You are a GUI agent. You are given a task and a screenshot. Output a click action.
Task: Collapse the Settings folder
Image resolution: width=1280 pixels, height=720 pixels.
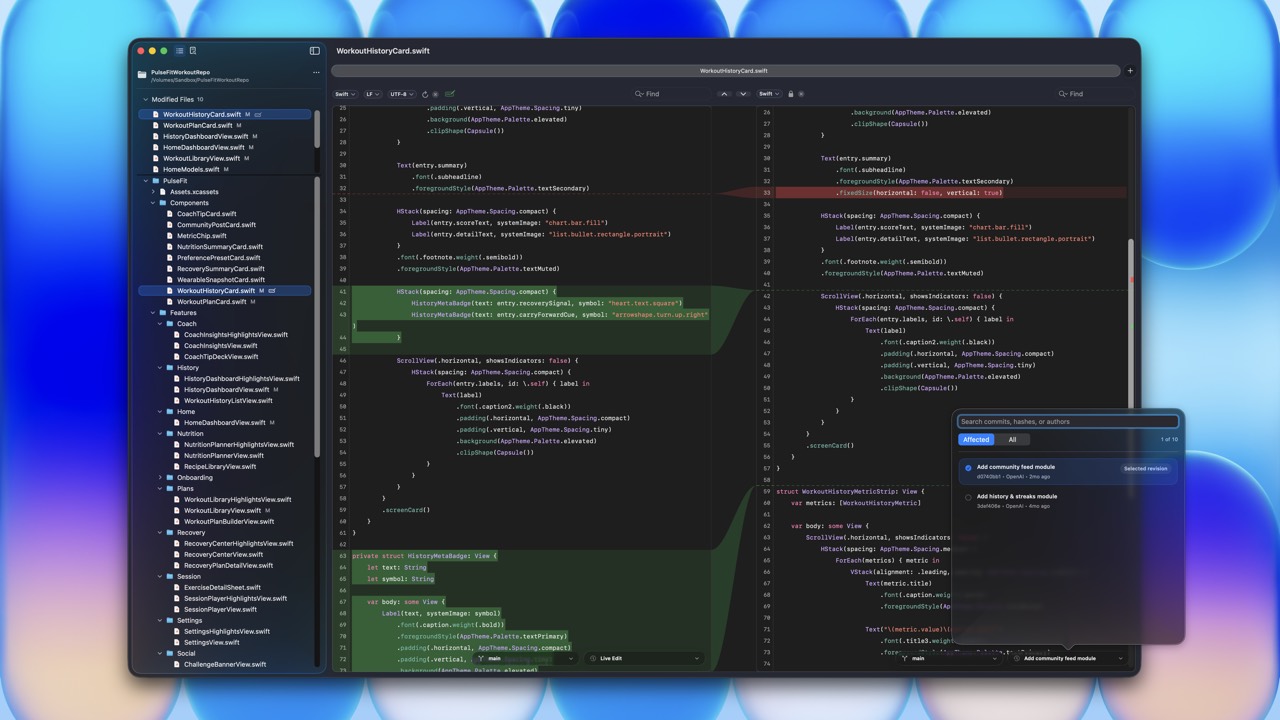point(160,621)
